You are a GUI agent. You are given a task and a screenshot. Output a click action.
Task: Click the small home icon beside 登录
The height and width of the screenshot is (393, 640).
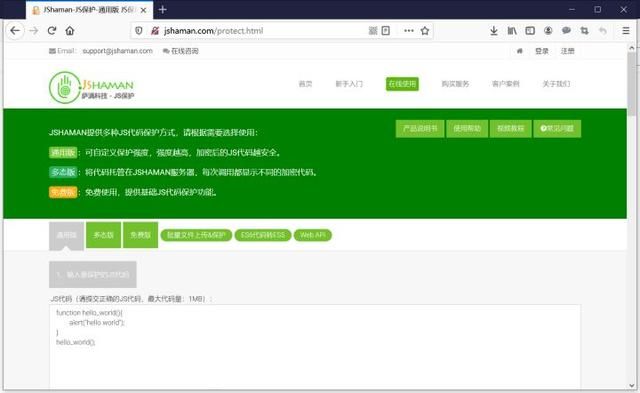[x=520, y=51]
